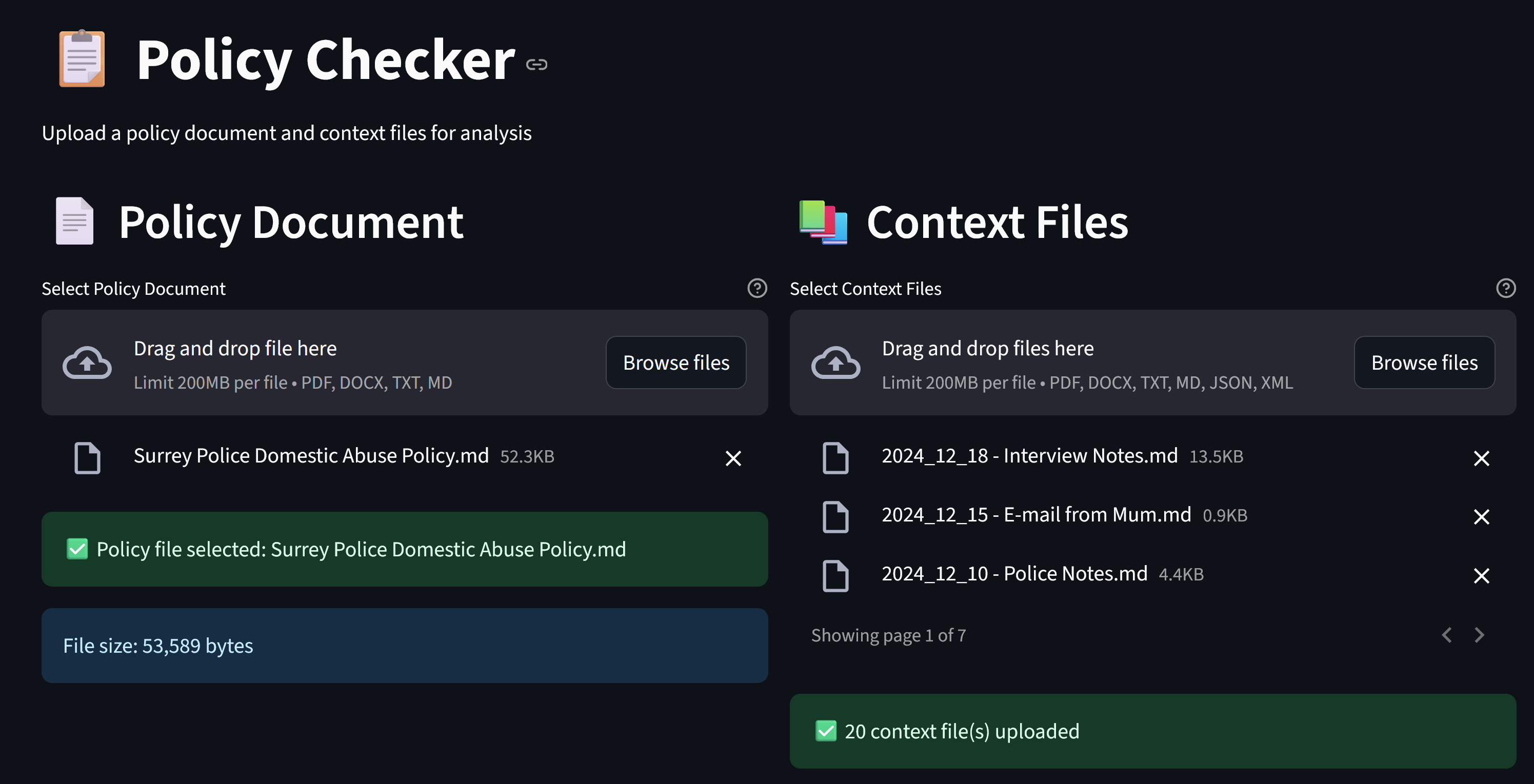
Task: Open help for Select Context Files
Action: pyautogui.click(x=1506, y=289)
